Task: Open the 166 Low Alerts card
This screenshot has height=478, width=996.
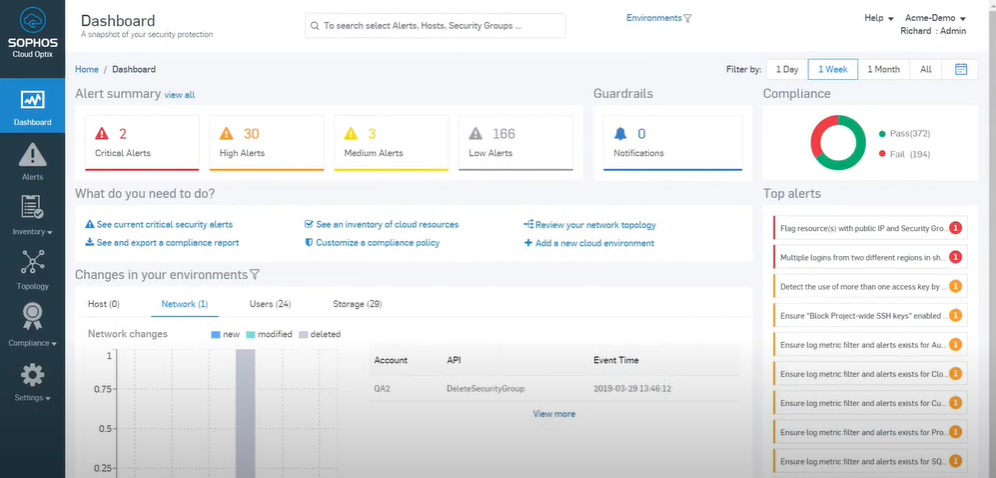Action: [x=516, y=143]
